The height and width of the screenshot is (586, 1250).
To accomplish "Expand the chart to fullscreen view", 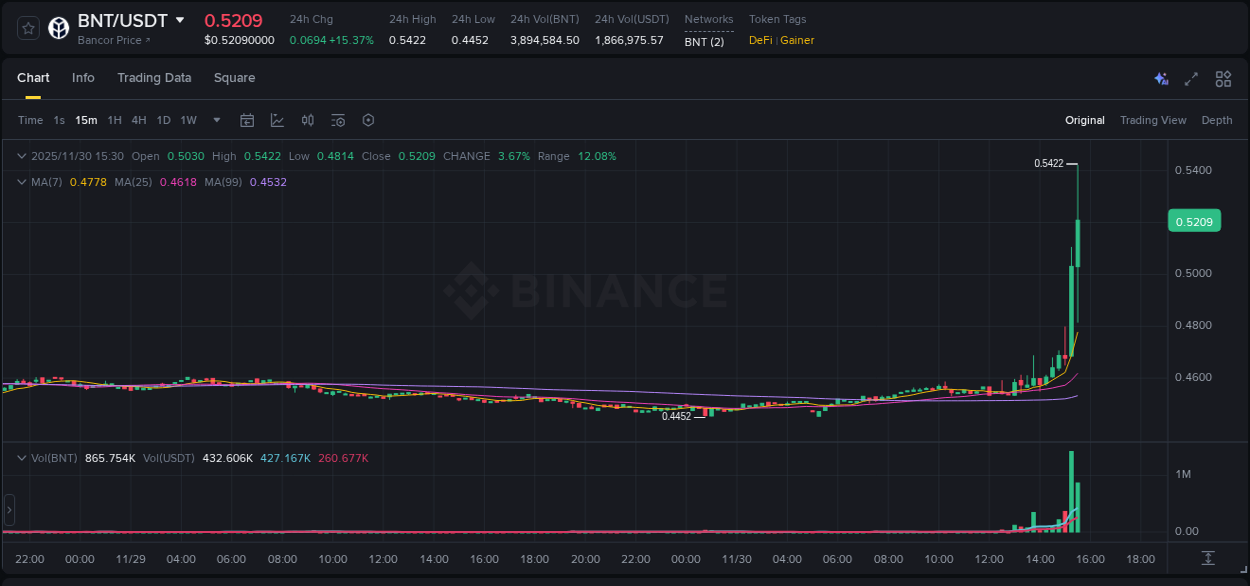I will tap(1191, 78).
